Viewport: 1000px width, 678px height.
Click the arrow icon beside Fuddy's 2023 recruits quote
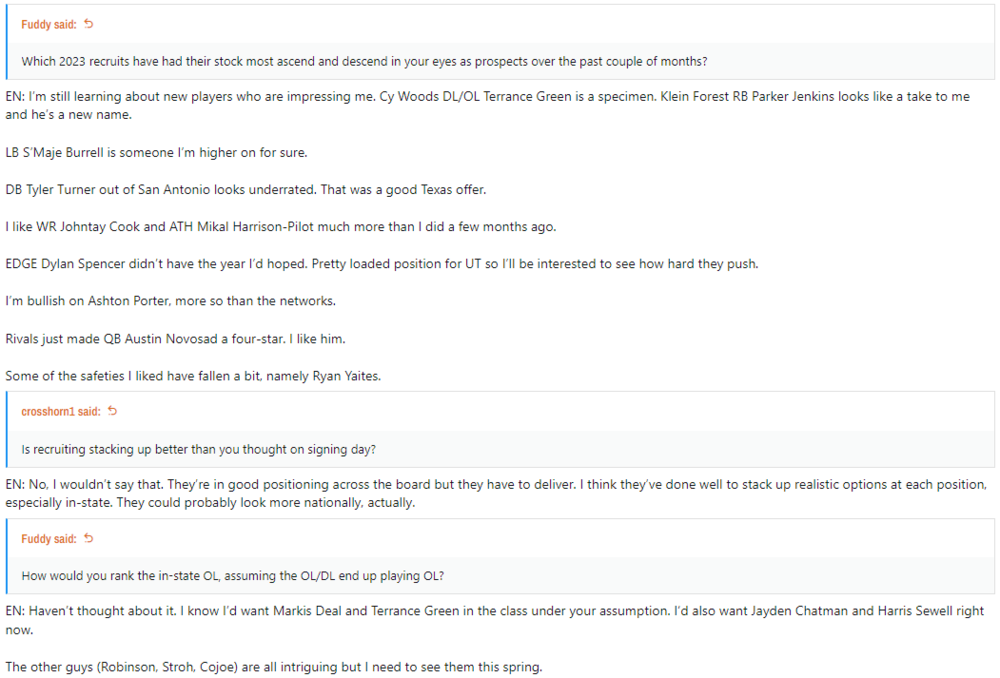(89, 23)
